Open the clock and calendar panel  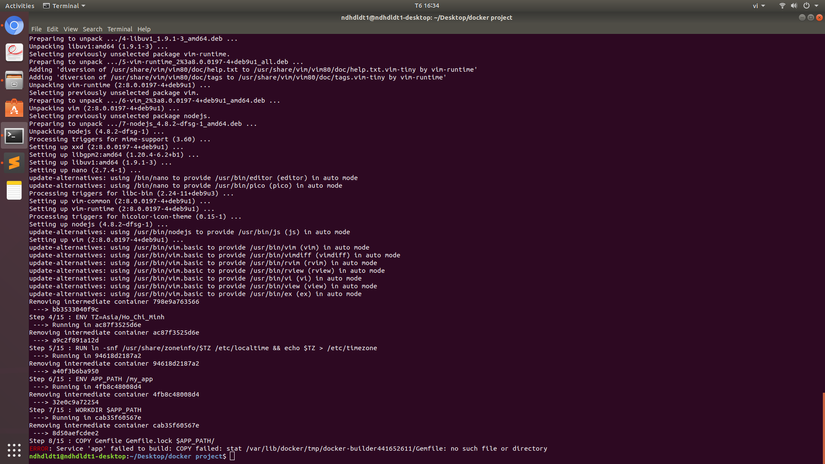(x=427, y=6)
